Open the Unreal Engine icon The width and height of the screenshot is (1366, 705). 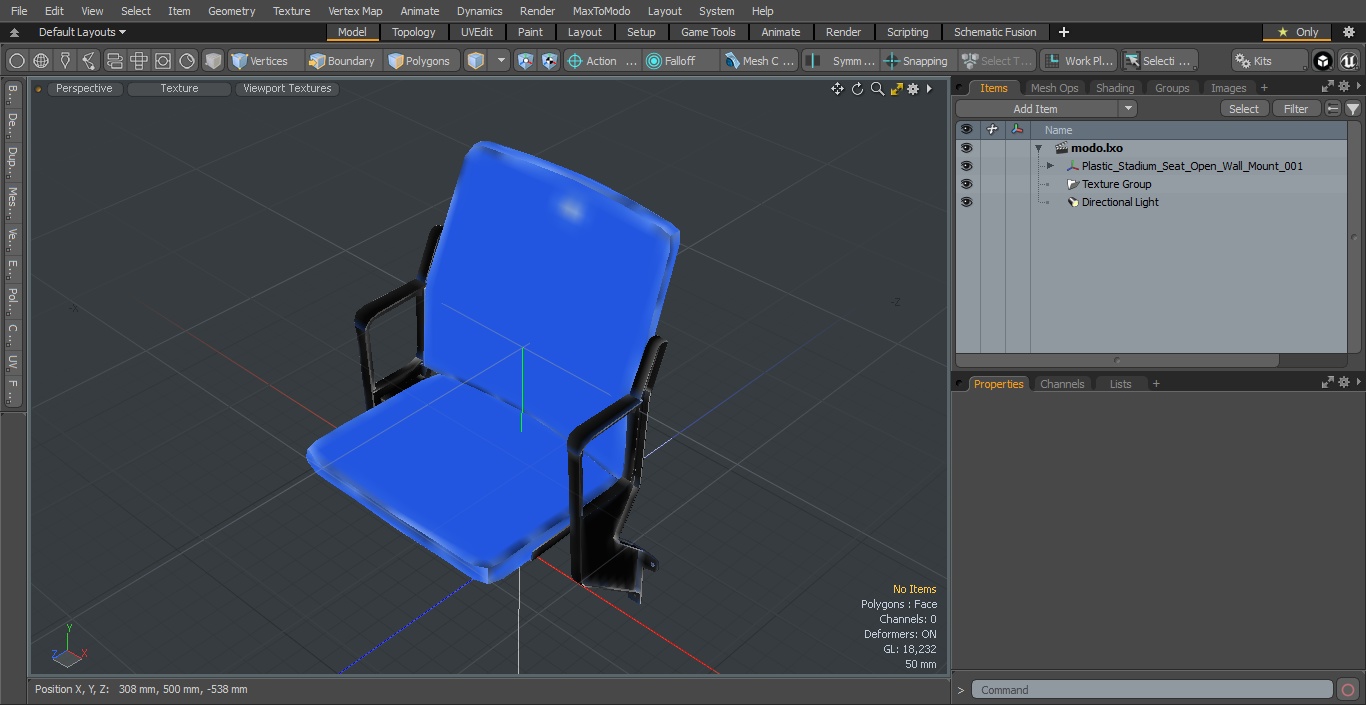pyautogui.click(x=1349, y=61)
